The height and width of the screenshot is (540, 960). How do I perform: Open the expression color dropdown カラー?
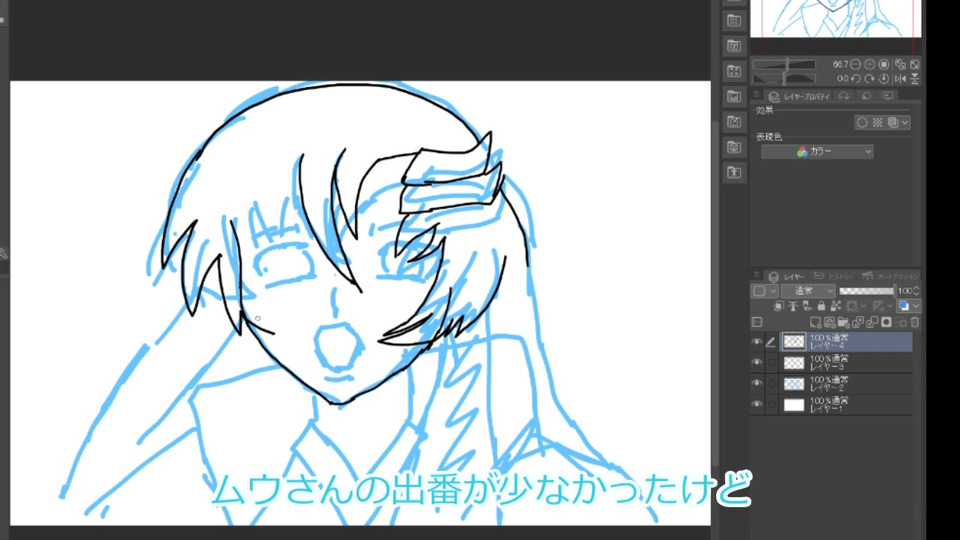click(817, 152)
